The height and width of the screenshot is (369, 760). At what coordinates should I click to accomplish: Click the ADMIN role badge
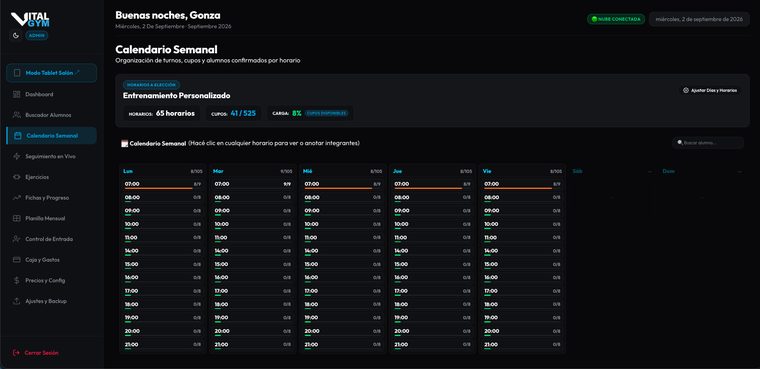coord(36,35)
